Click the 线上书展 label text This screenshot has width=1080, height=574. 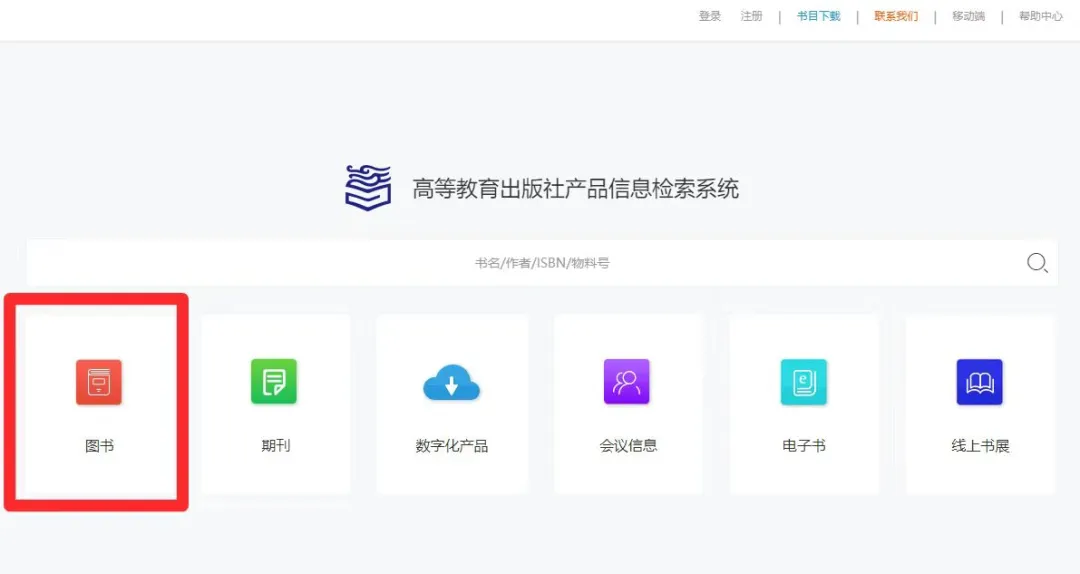click(x=980, y=446)
